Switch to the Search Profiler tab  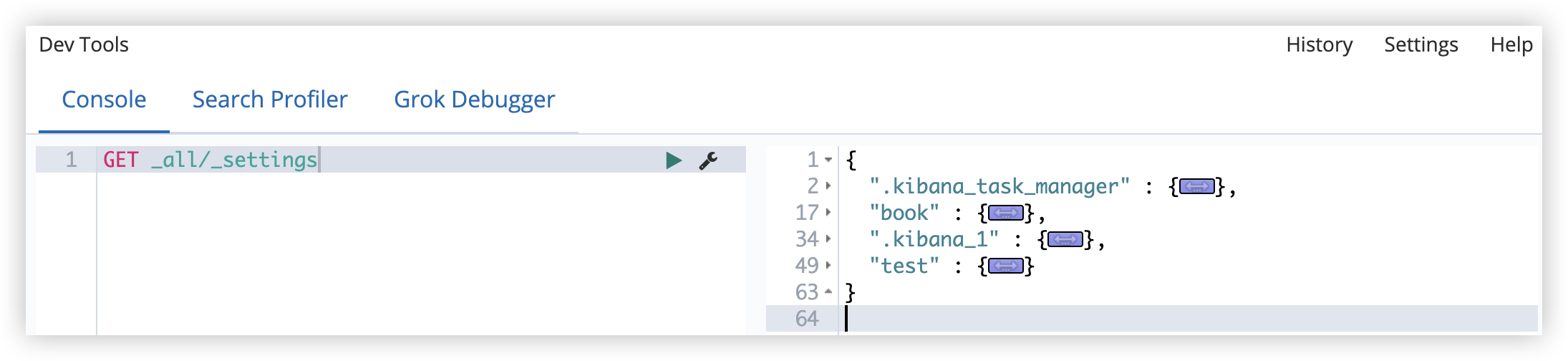pyautogui.click(x=270, y=100)
